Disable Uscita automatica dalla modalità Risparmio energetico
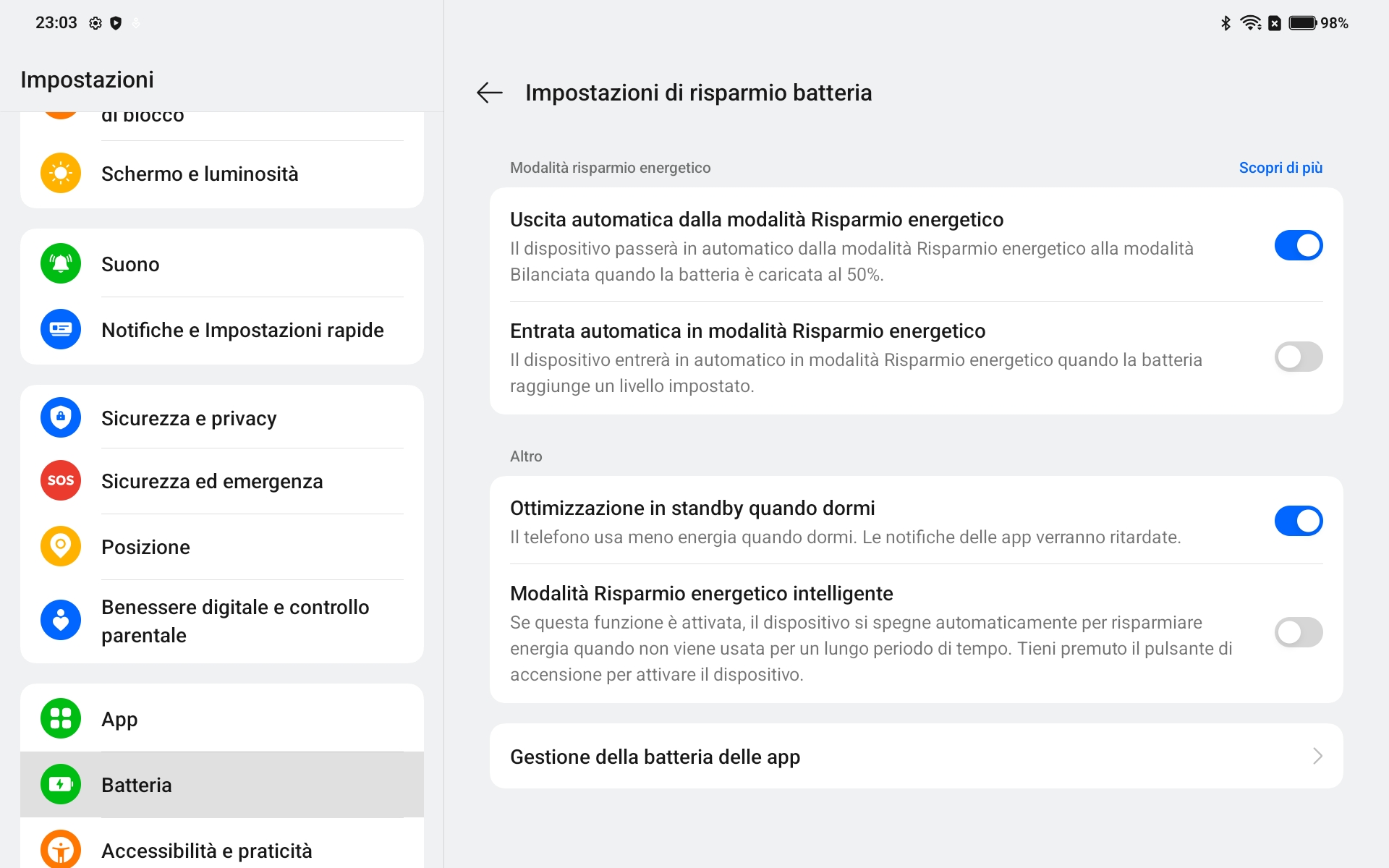1389x868 pixels. [1299, 245]
